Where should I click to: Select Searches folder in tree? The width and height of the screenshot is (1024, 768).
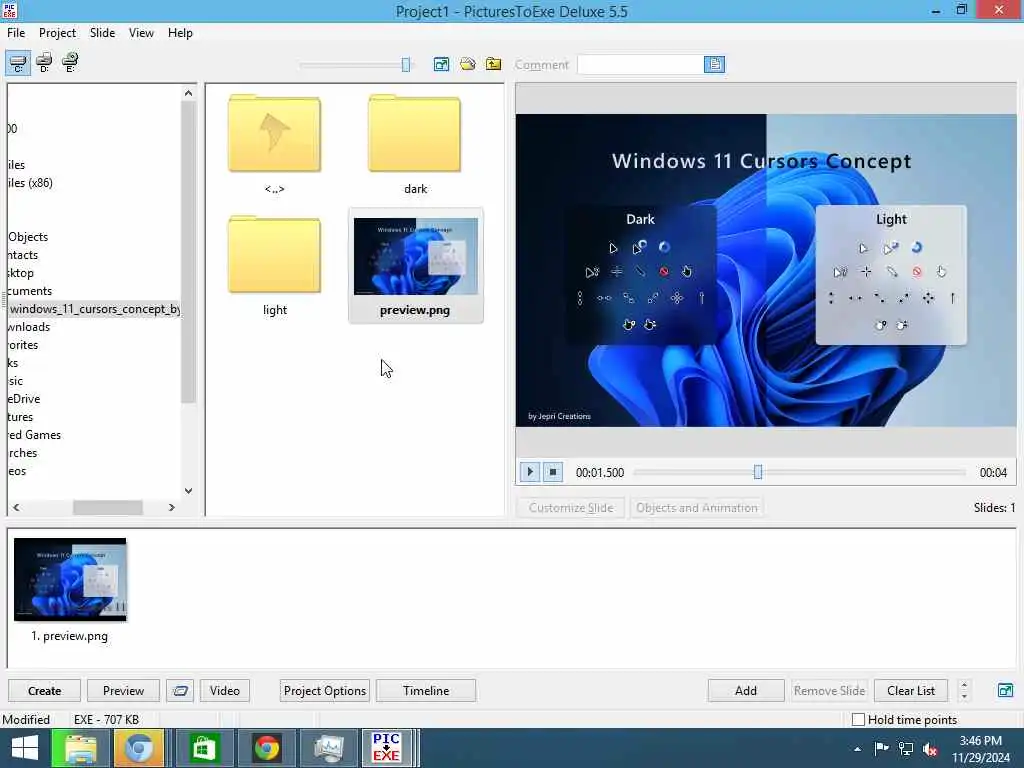point(23,453)
